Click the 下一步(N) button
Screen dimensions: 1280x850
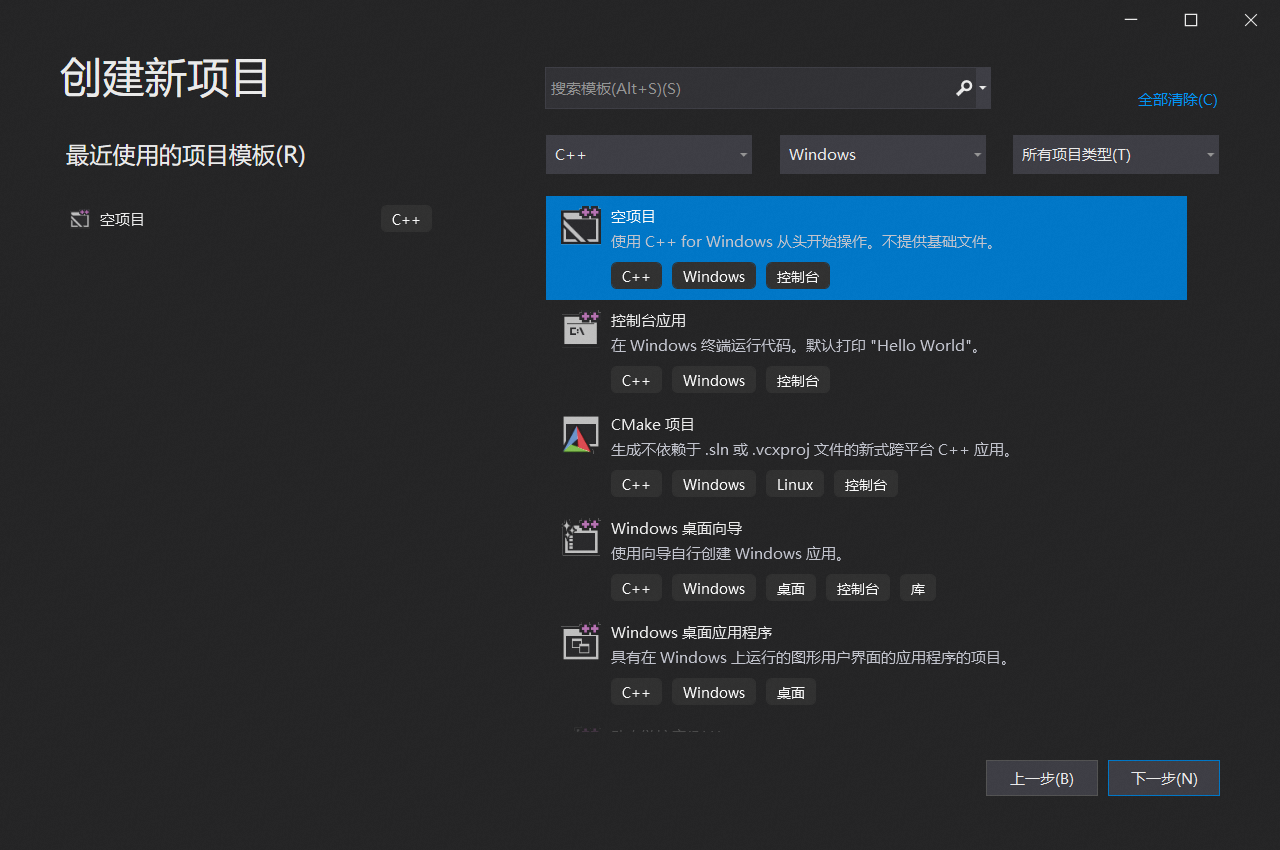(1163, 778)
